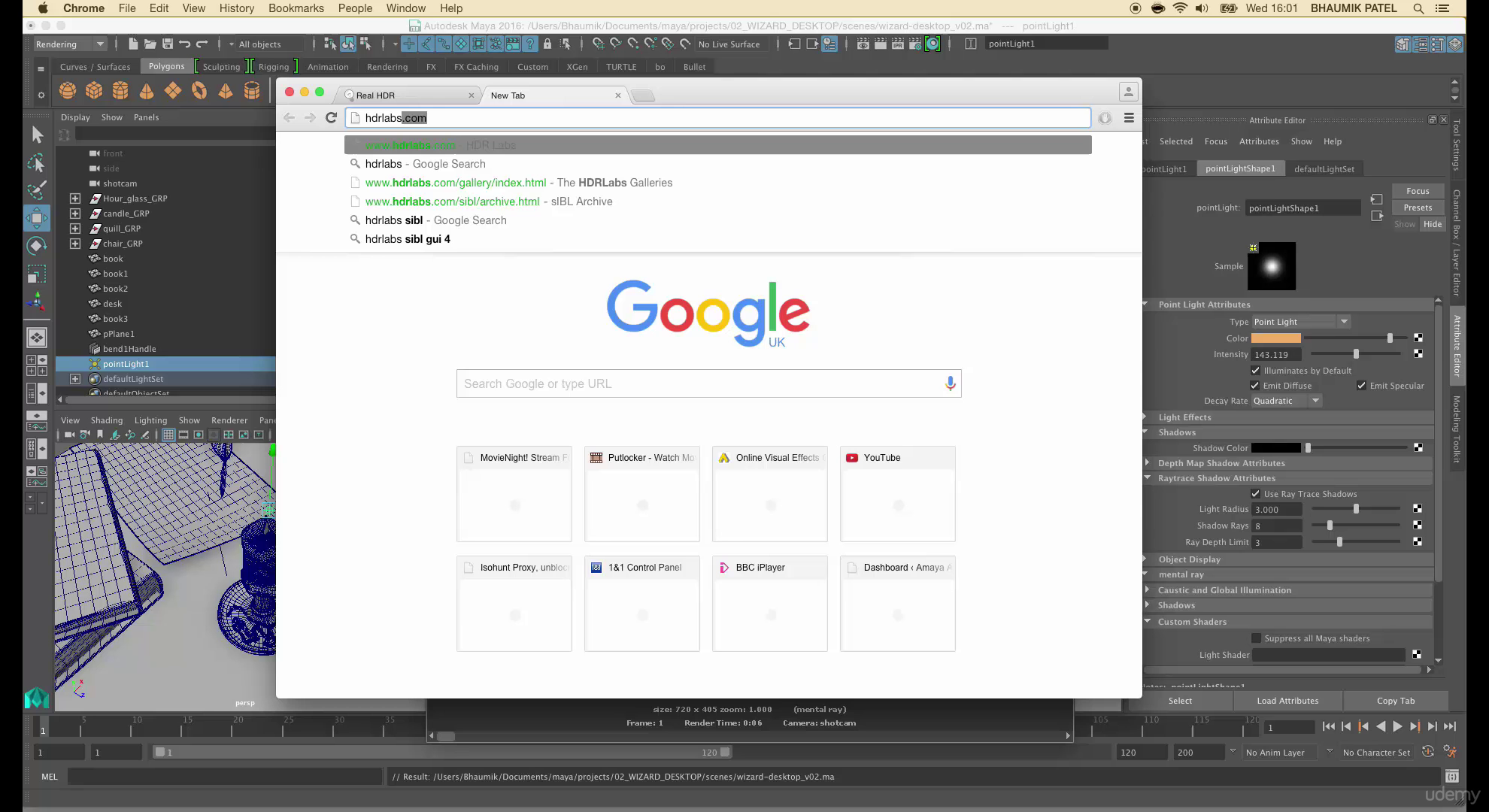Screen dimensions: 1489x812
Task: Click Intensity attribute map checker button
Action: pos(1418,353)
